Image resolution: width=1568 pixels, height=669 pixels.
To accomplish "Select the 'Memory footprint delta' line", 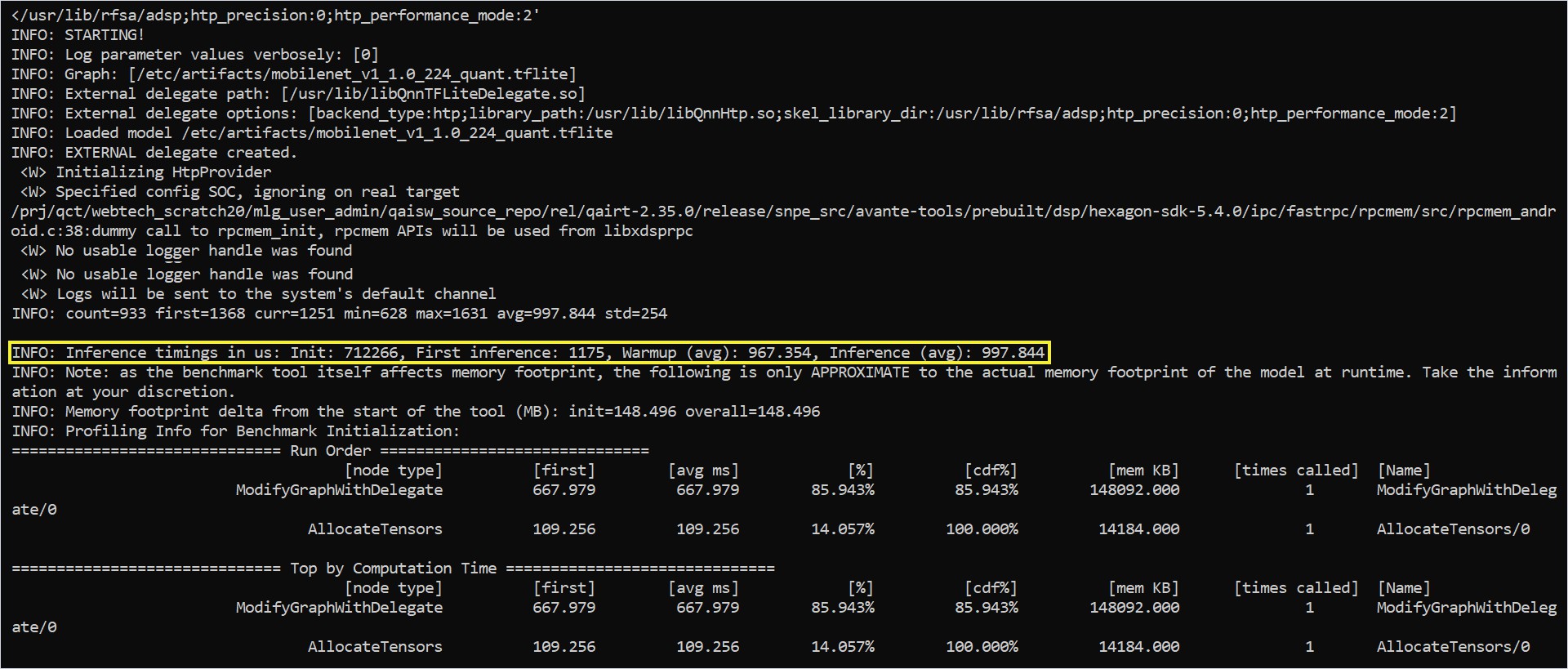I will click(x=415, y=412).
